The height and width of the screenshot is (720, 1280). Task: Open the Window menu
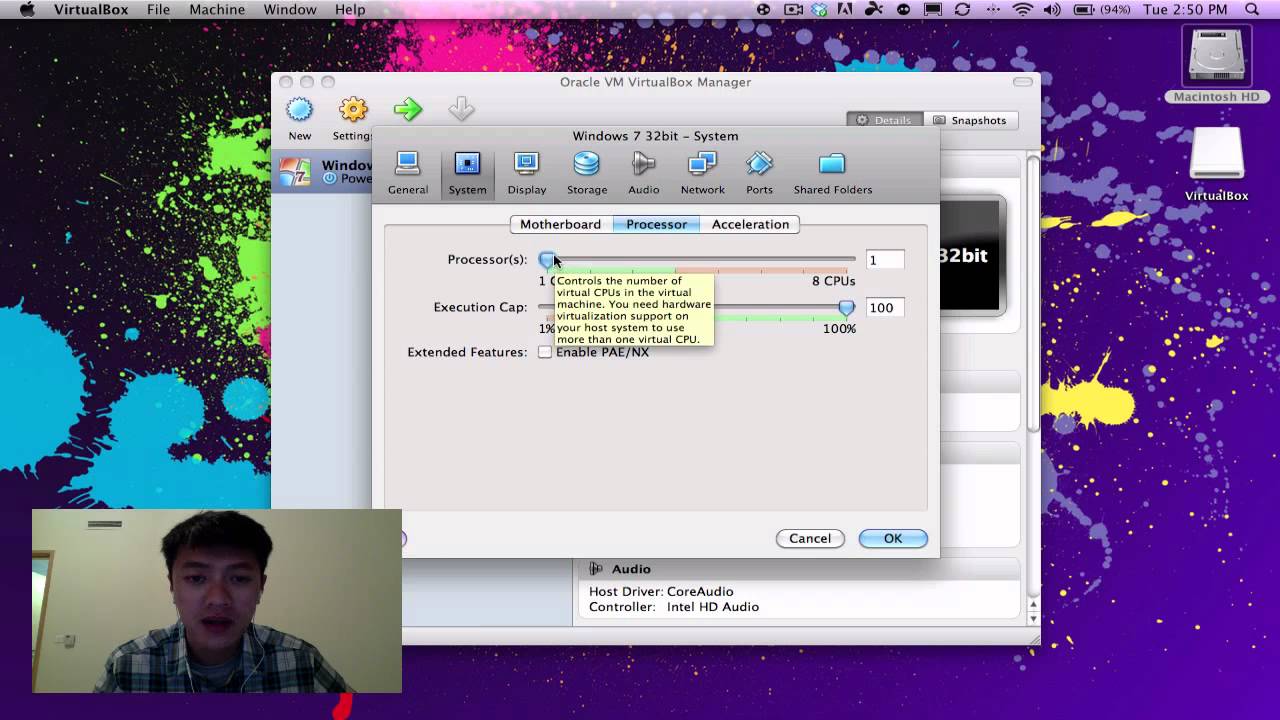coord(290,10)
